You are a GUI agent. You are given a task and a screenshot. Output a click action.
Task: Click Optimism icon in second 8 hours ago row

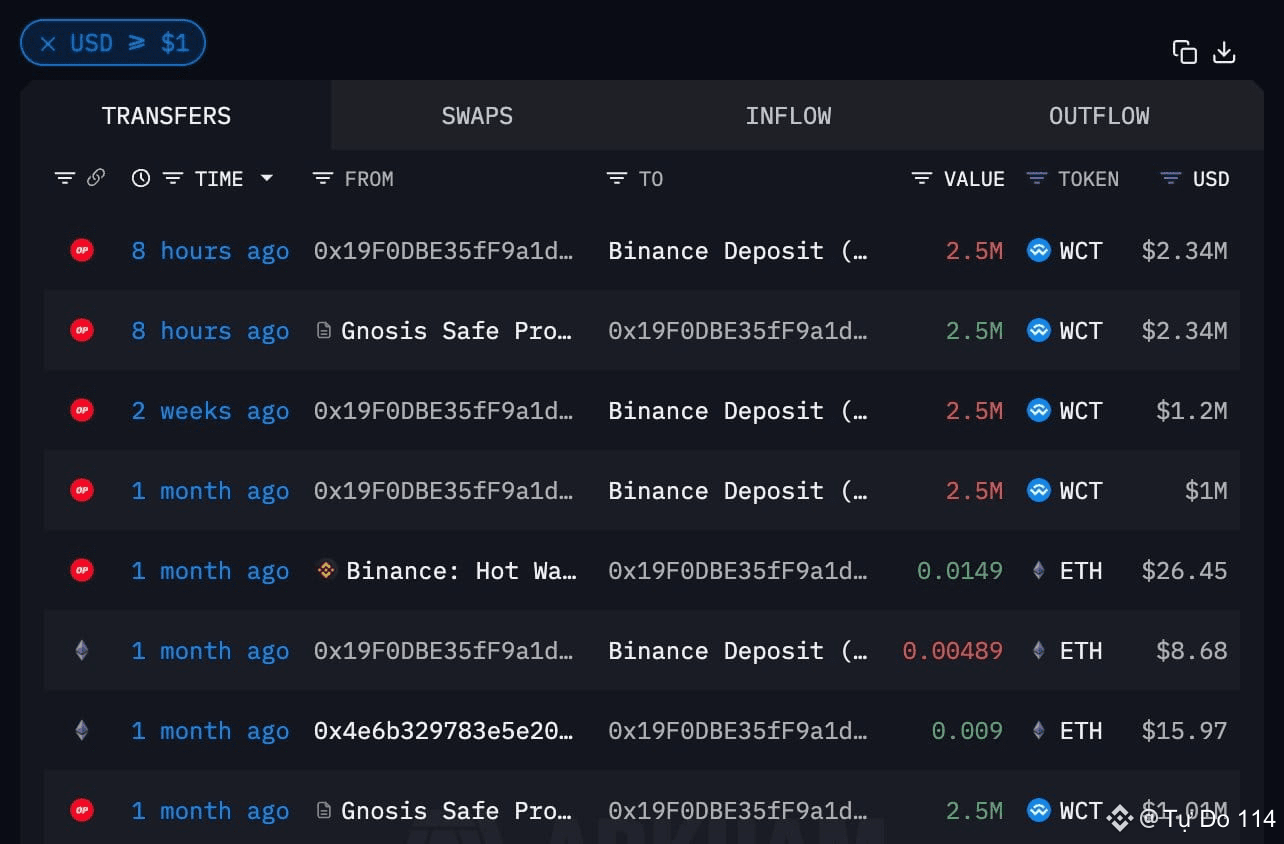pos(82,330)
